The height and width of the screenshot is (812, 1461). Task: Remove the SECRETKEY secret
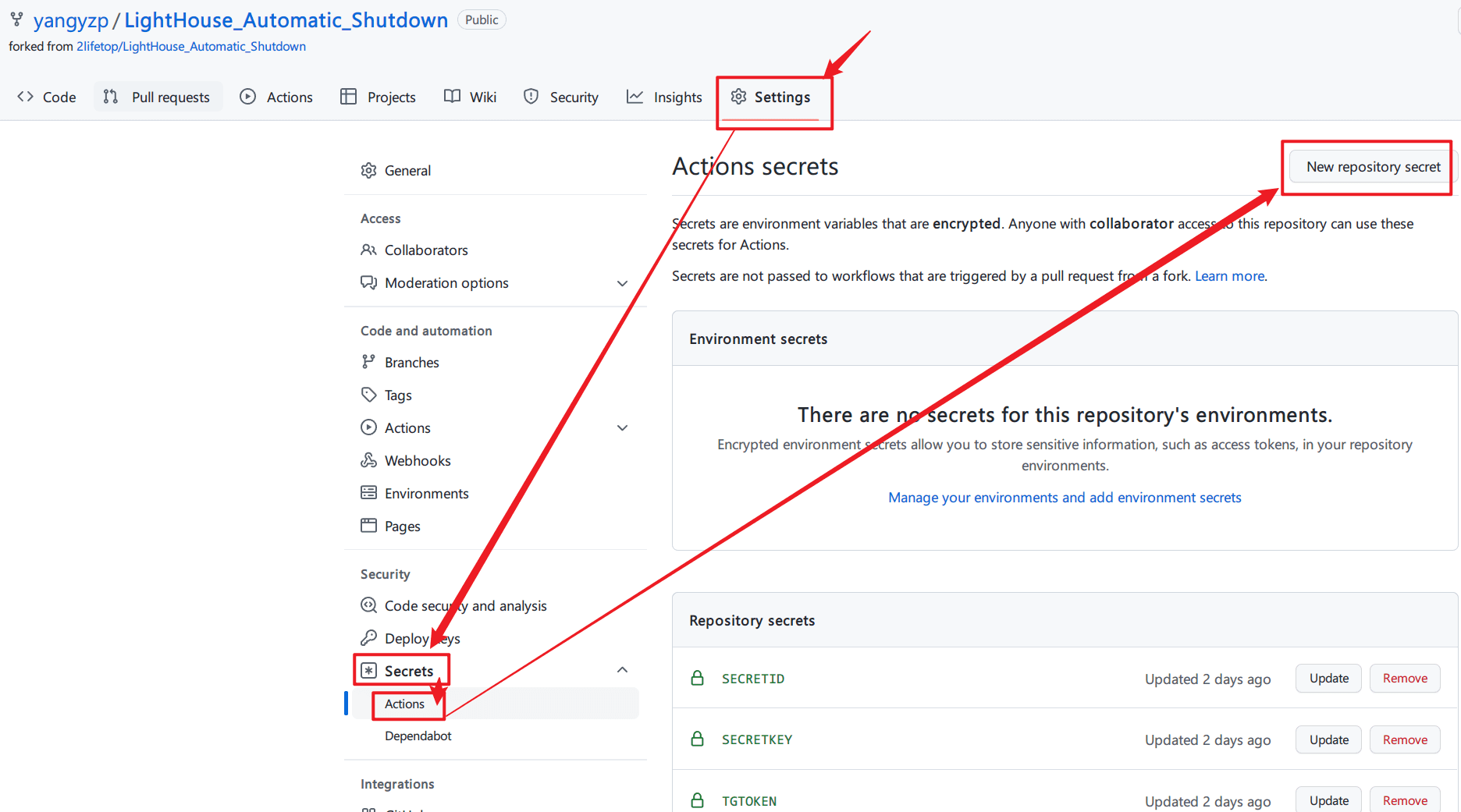tap(1405, 739)
